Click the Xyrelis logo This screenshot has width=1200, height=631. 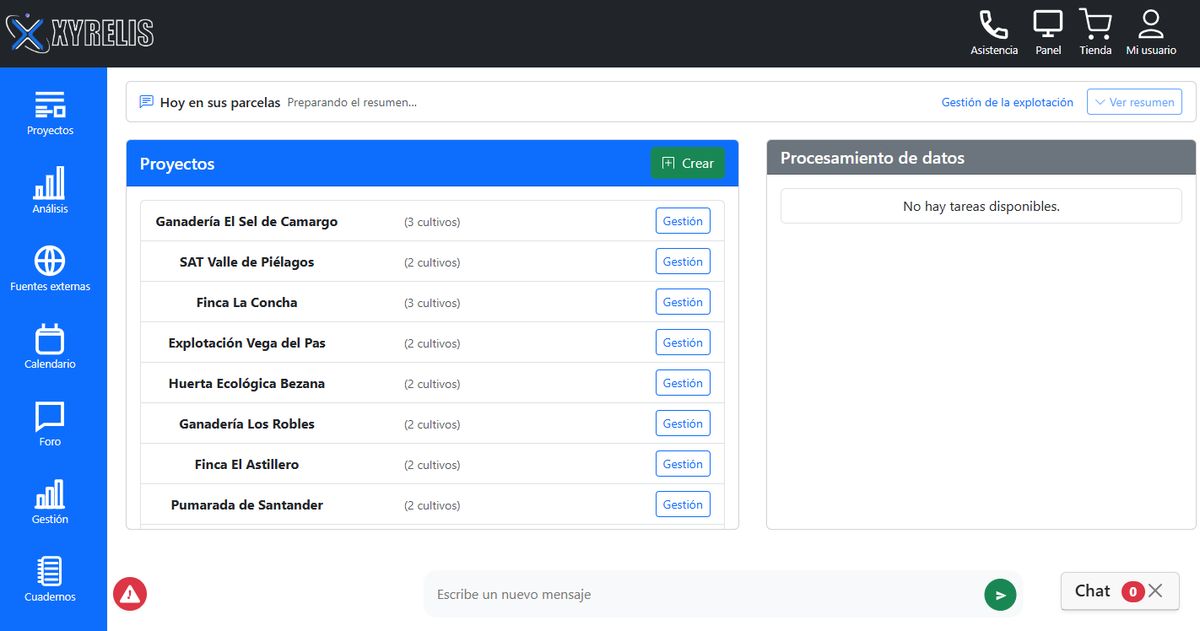(x=80, y=33)
